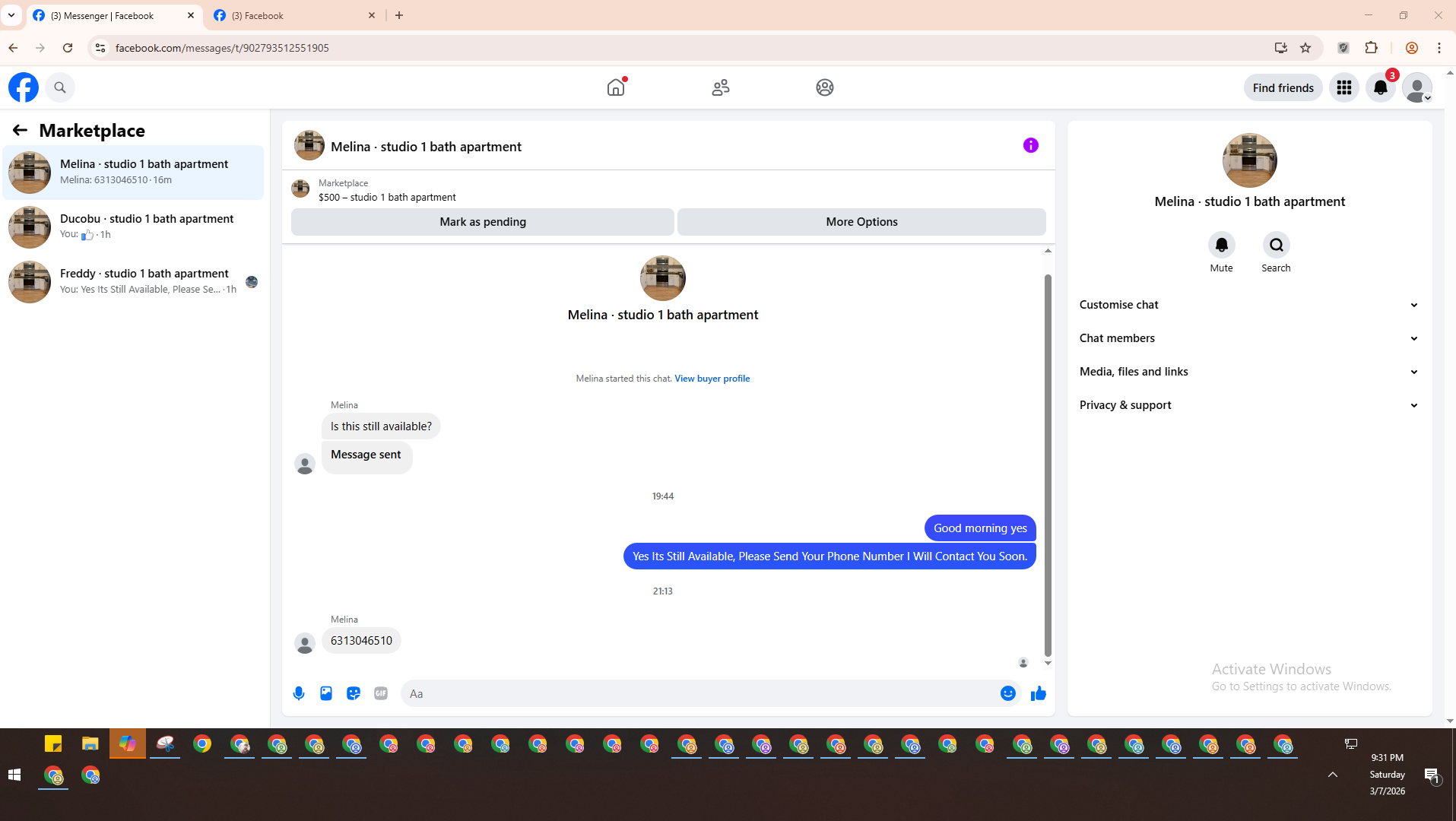Click the install app icon in address bar
Screen dimensions: 1456x821
click(1281, 48)
